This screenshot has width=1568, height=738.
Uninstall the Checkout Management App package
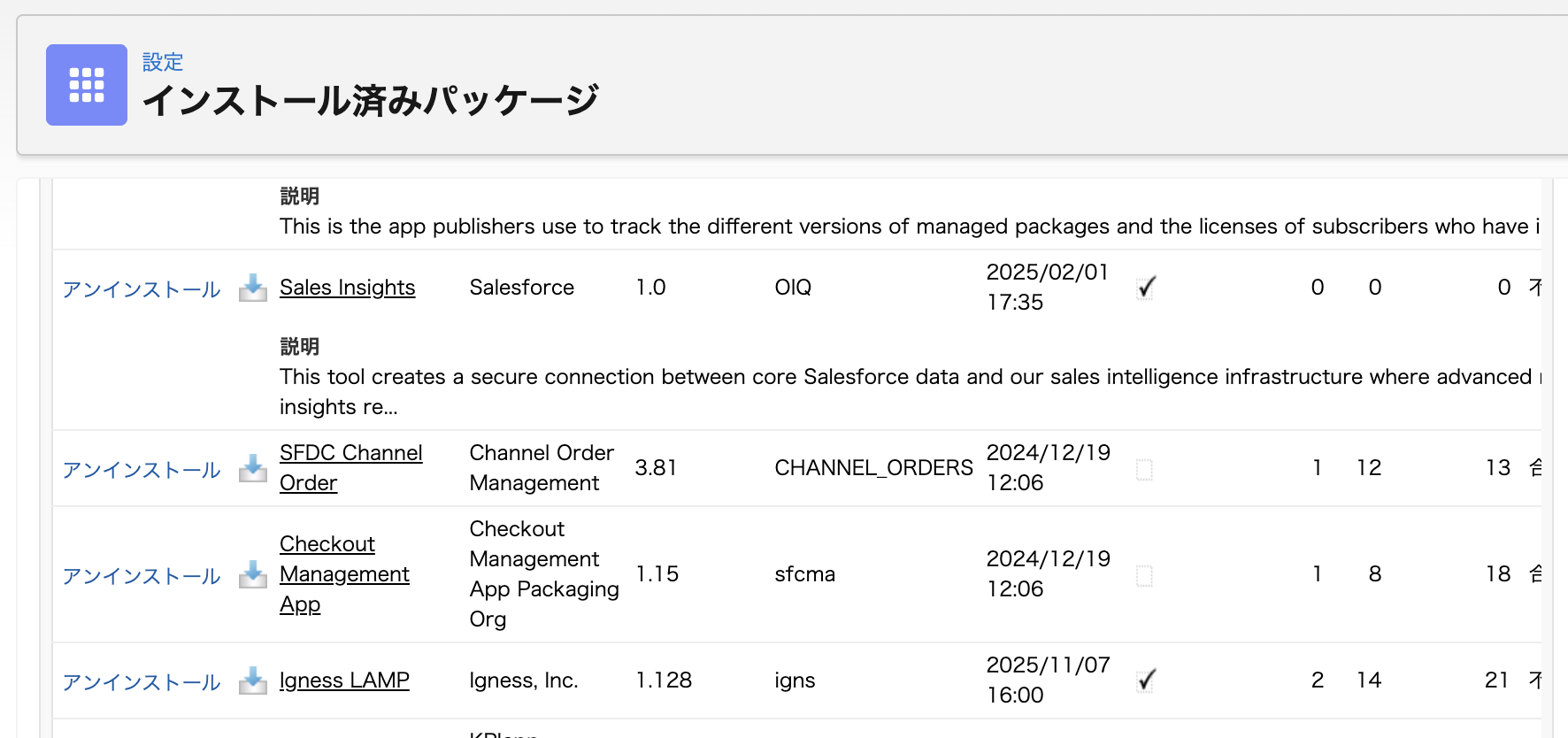142,576
